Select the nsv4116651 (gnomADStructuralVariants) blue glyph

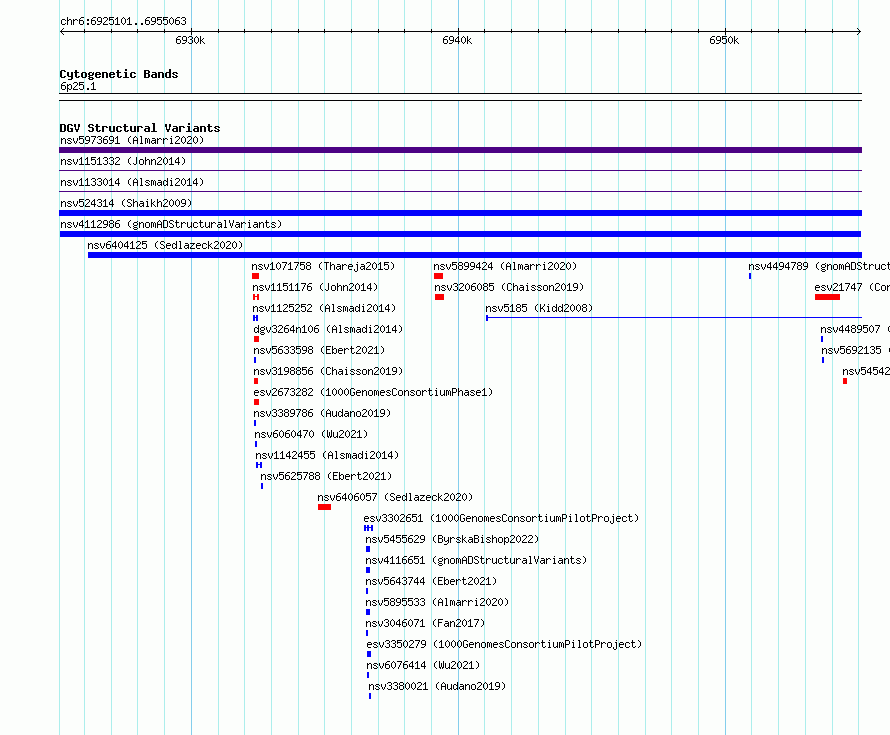click(x=368, y=570)
